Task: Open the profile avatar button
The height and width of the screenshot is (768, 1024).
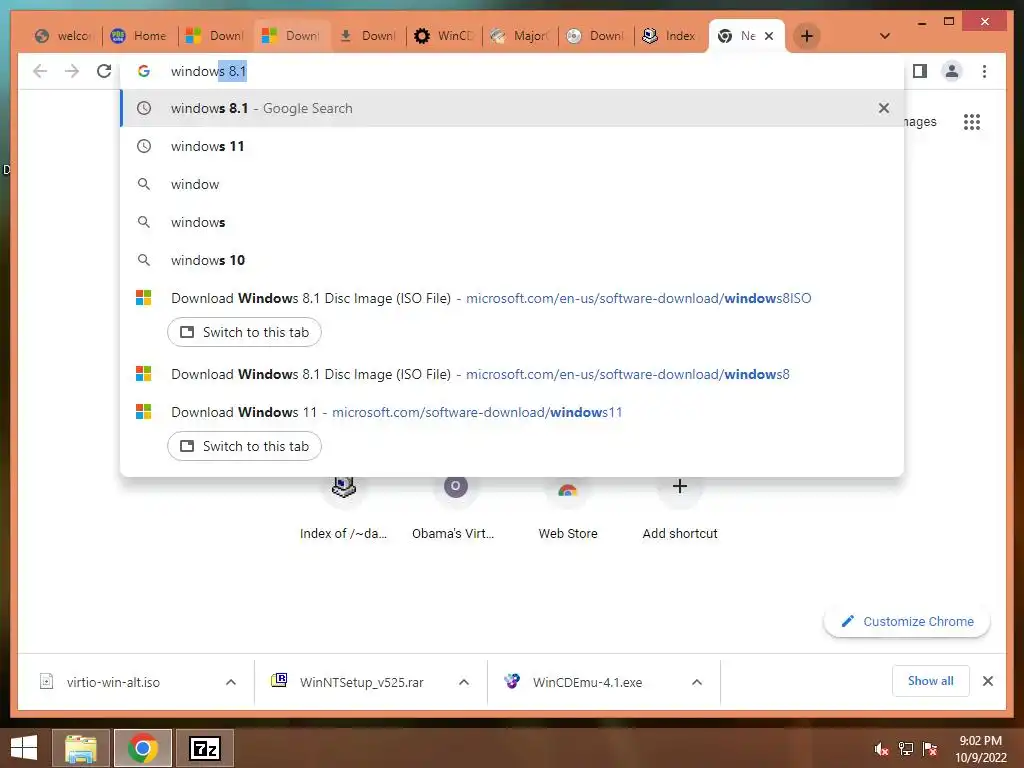Action: tap(952, 71)
